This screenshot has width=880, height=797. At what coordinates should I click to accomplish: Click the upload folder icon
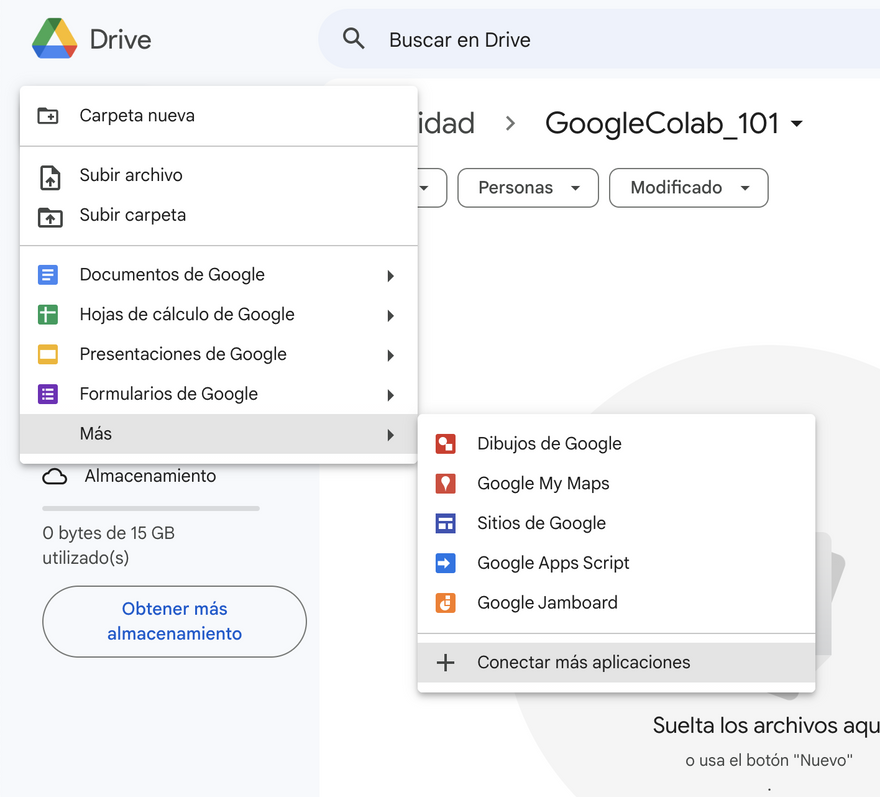point(50,217)
